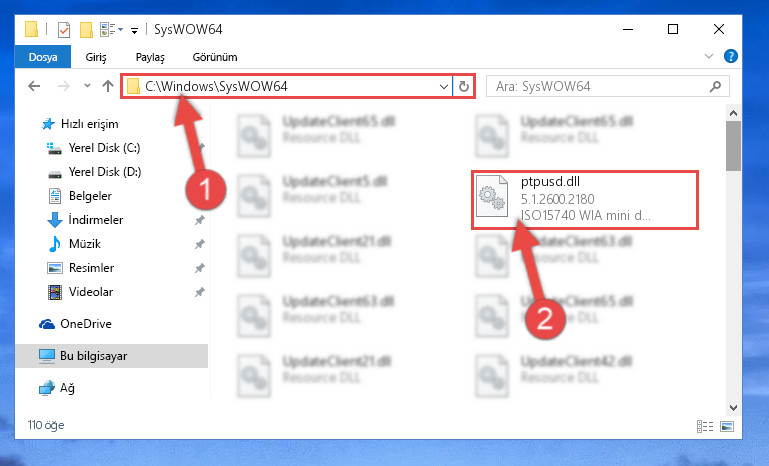This screenshot has width=769, height=466.
Task: Open the Help question mark icon
Action: tap(731, 56)
